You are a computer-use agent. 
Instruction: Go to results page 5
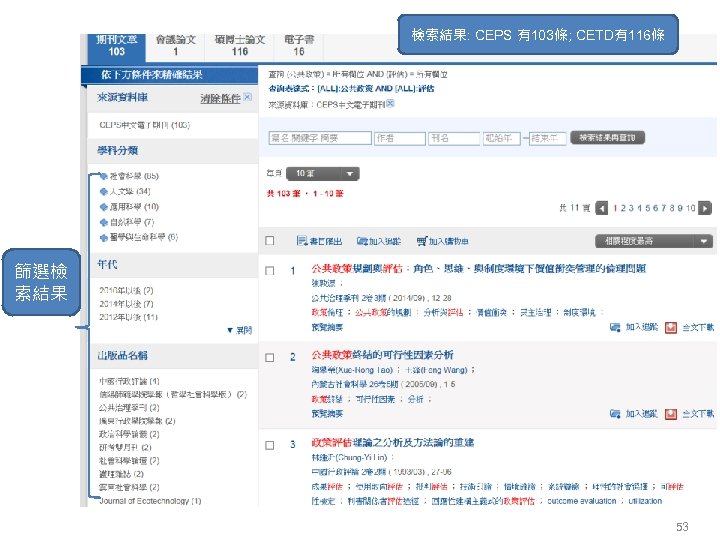coord(647,208)
